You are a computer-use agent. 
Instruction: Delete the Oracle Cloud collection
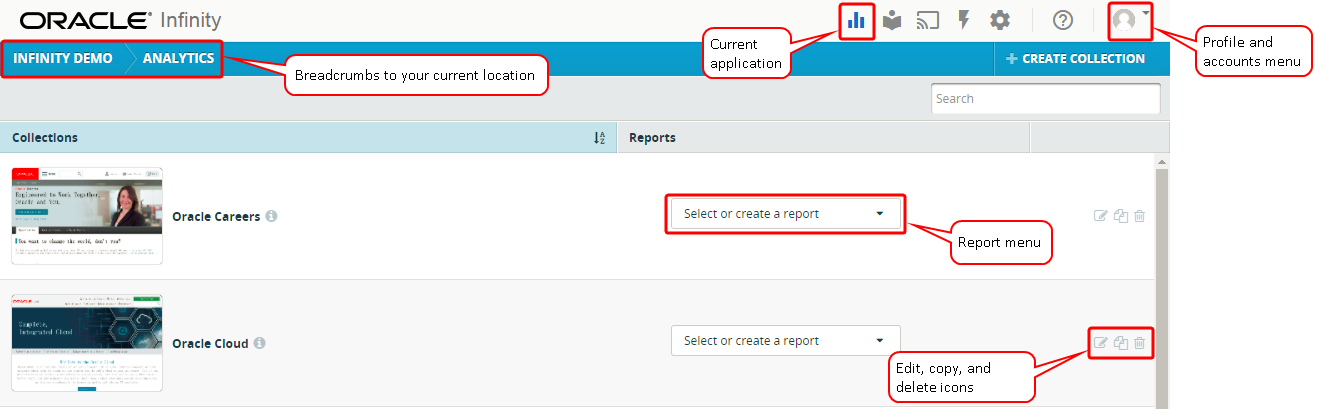(1139, 343)
